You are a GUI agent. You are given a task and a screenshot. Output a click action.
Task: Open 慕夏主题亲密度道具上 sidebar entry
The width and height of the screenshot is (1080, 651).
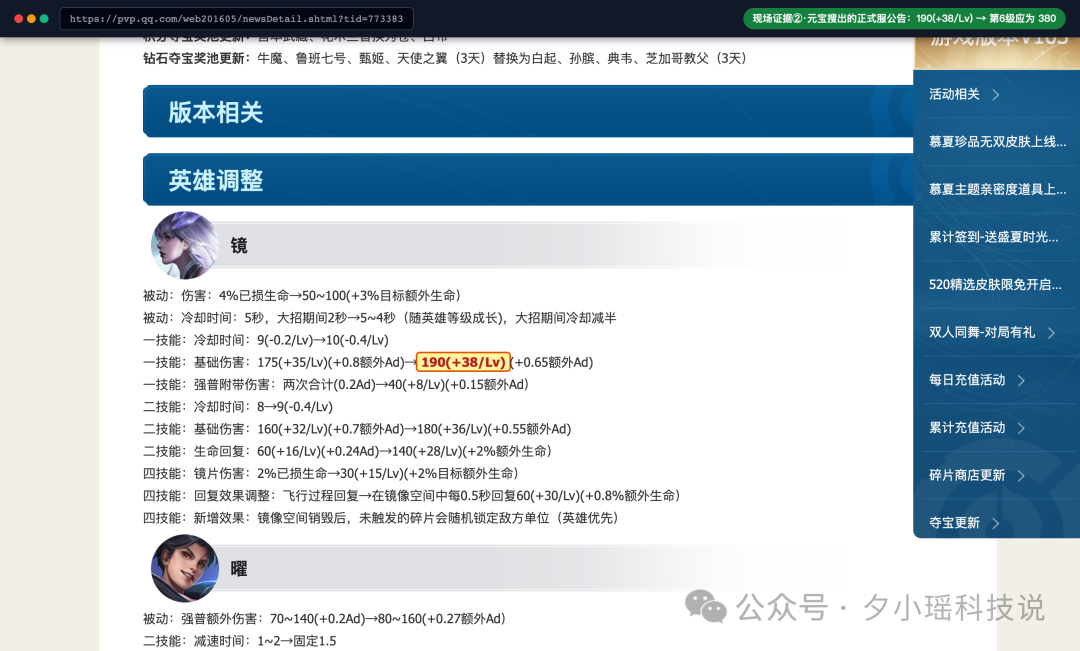coord(997,189)
